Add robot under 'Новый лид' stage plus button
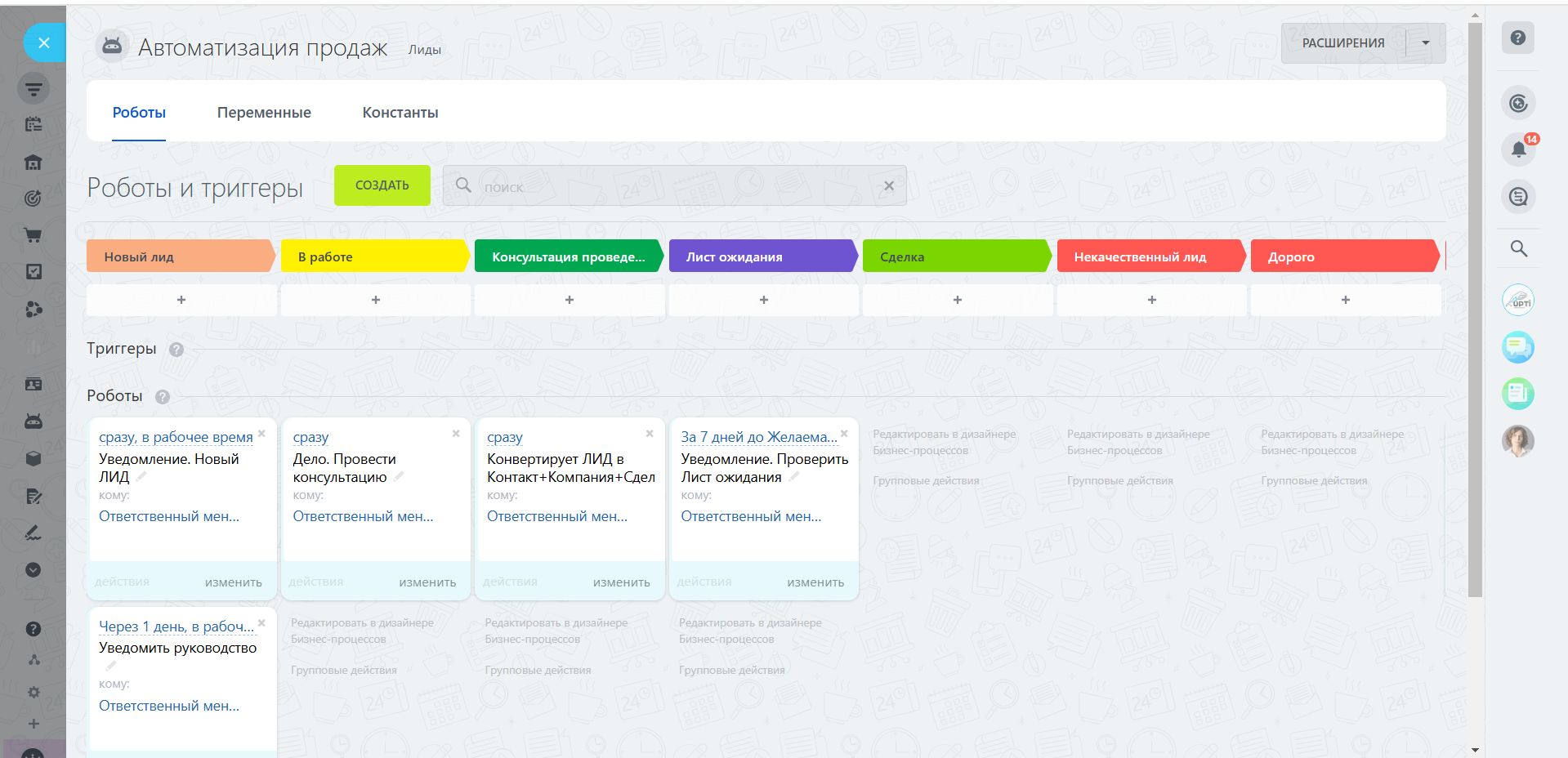1568x758 pixels. (x=181, y=300)
